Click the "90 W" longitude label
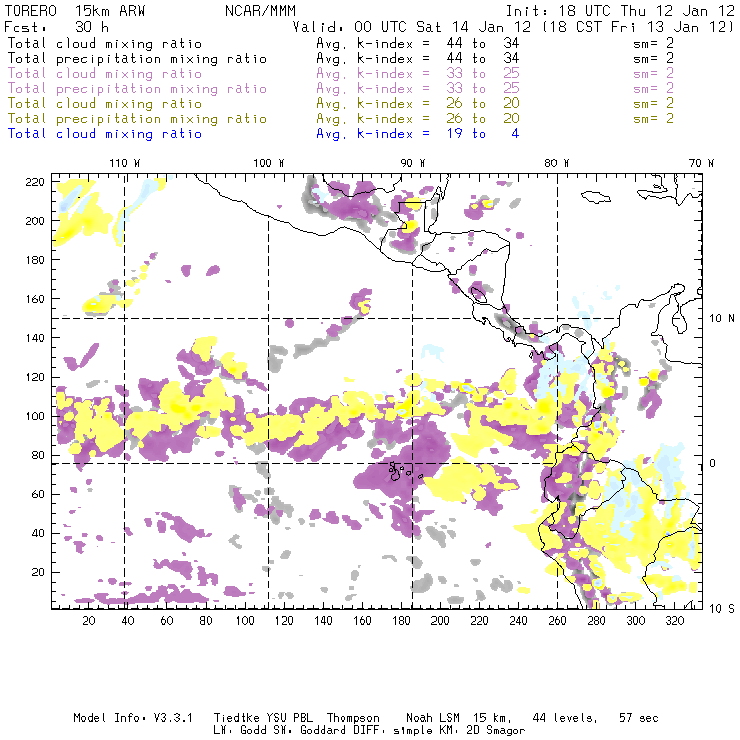This screenshot has width=740, height=740. [x=413, y=163]
